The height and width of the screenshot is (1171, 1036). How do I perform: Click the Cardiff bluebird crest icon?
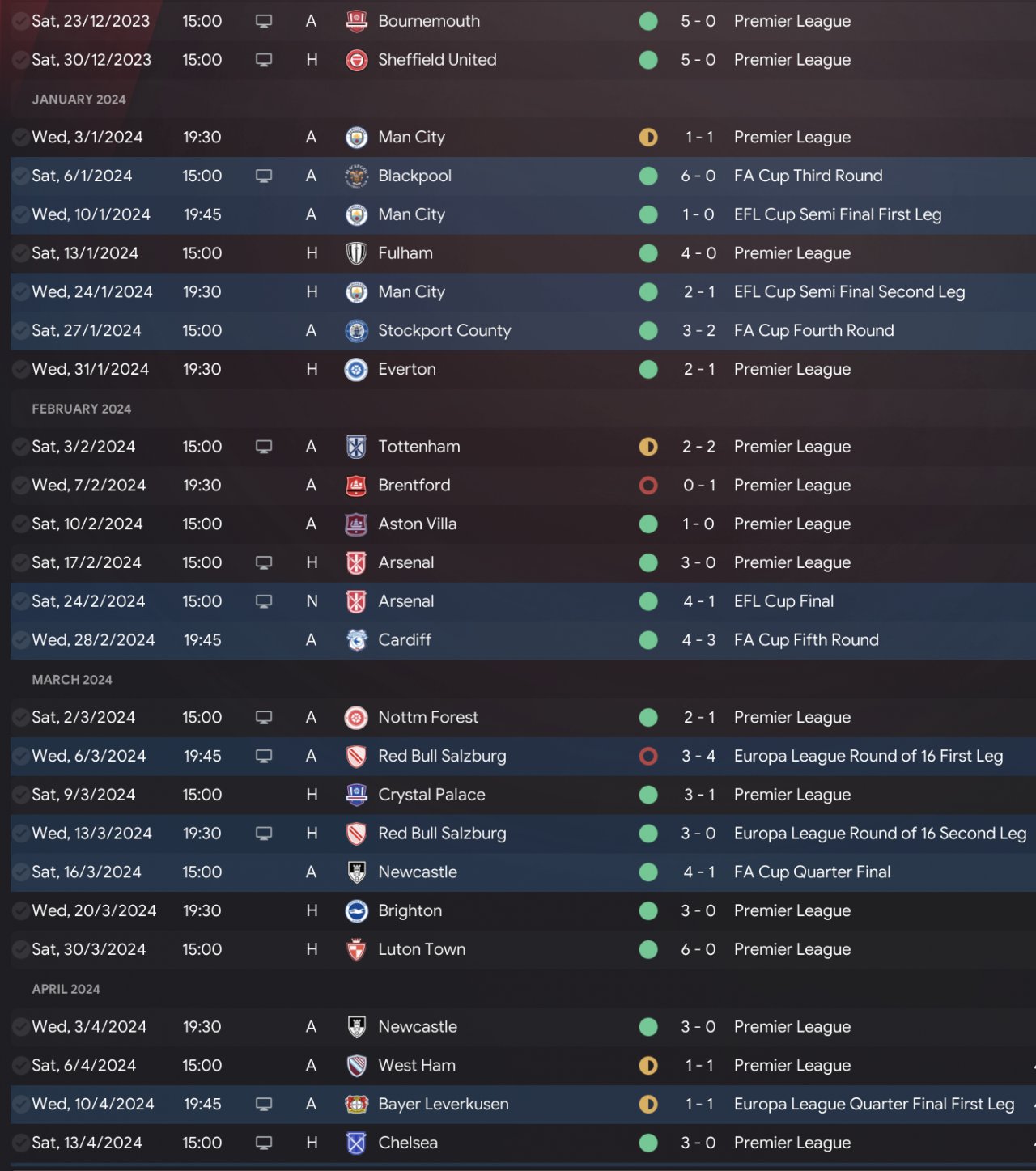pyautogui.click(x=356, y=640)
